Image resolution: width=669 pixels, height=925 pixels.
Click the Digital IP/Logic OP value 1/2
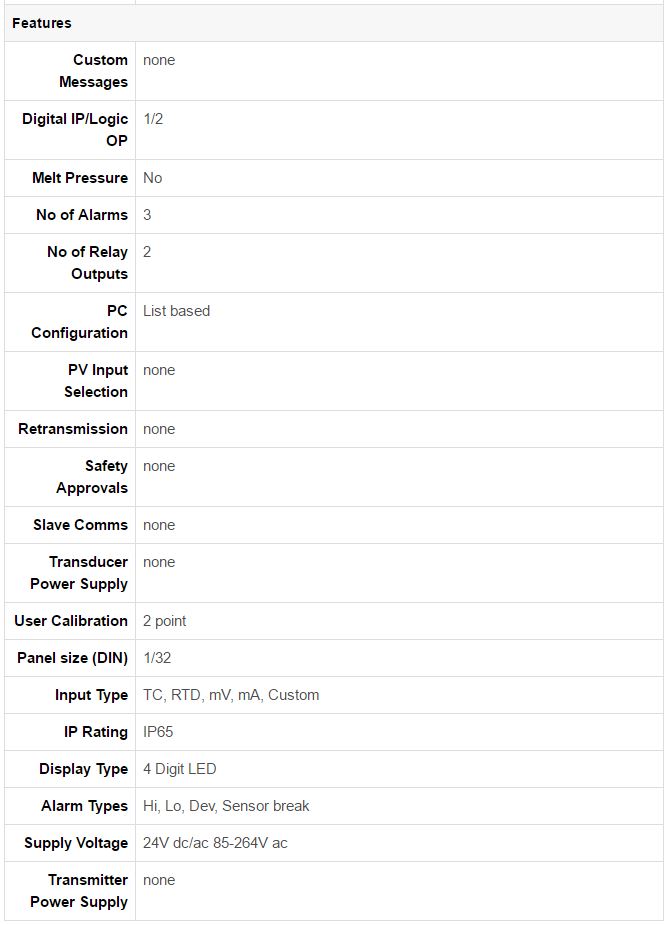click(x=153, y=119)
